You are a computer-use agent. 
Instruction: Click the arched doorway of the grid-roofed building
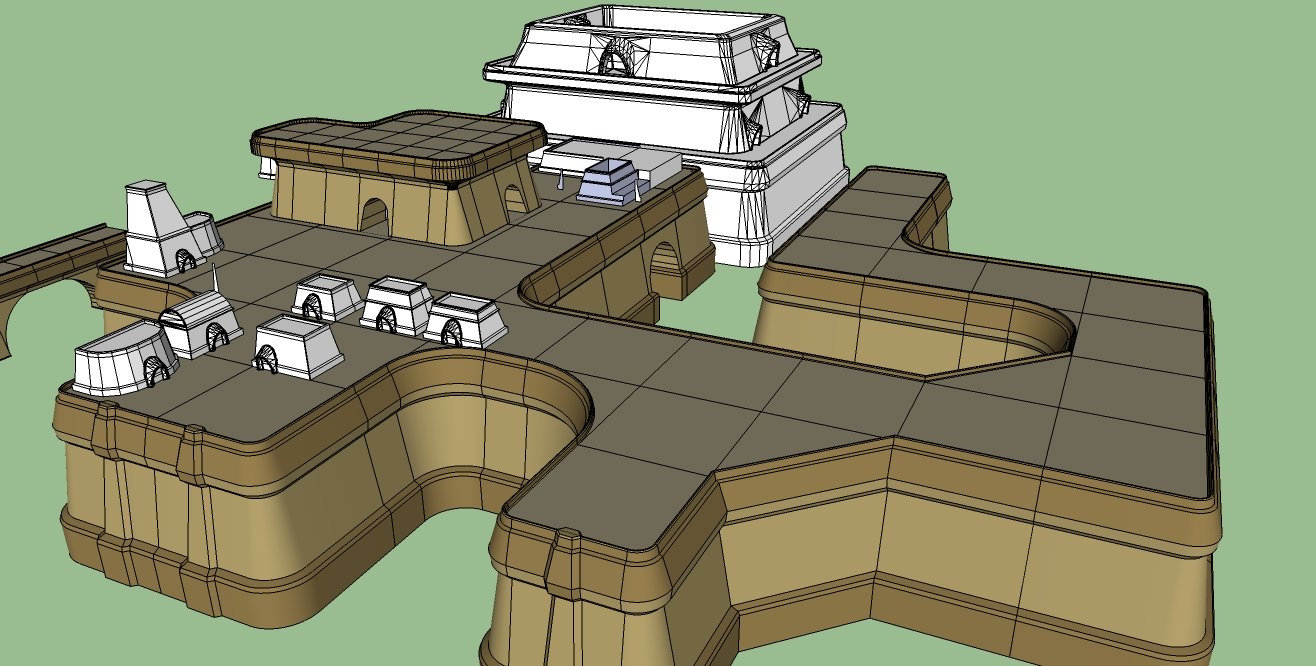click(374, 215)
